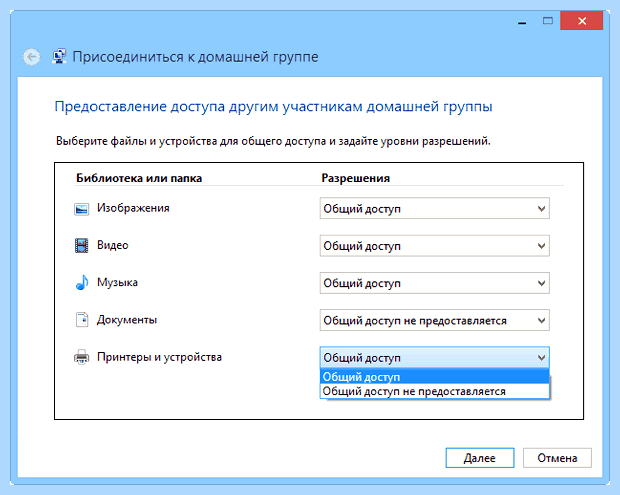Click the Далее button

pyautogui.click(x=480, y=458)
